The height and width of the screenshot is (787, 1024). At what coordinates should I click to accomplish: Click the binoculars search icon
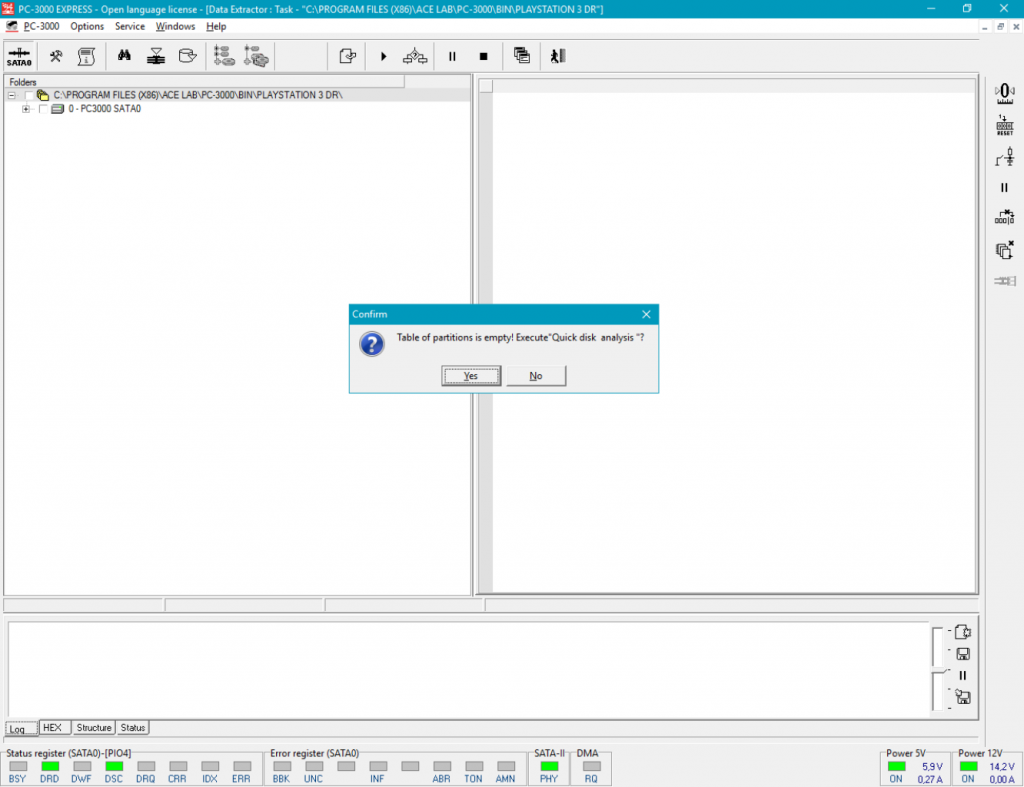(x=125, y=56)
